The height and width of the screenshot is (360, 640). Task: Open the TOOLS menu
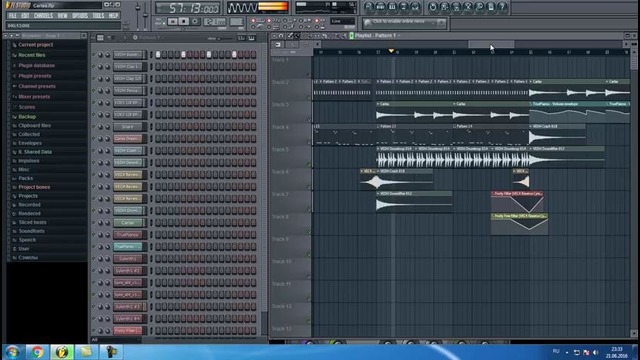[x=98, y=16]
